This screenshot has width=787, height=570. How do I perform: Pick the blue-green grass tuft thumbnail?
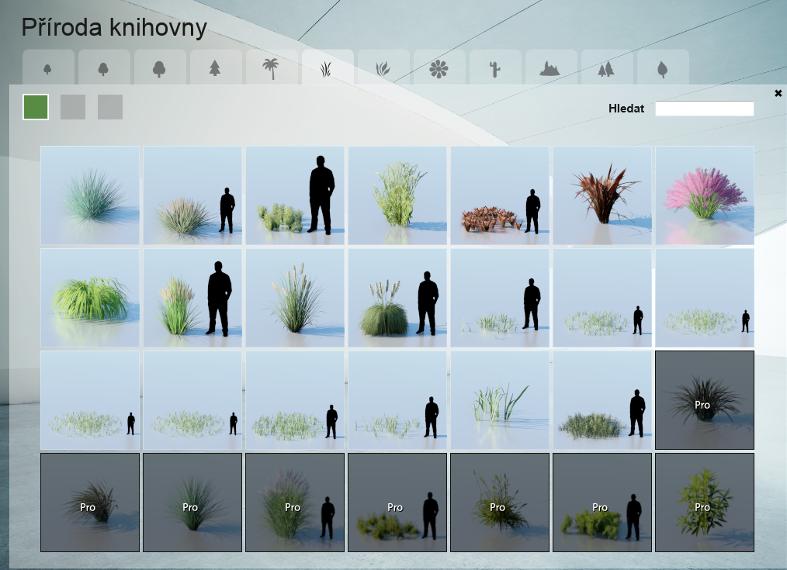coord(90,195)
